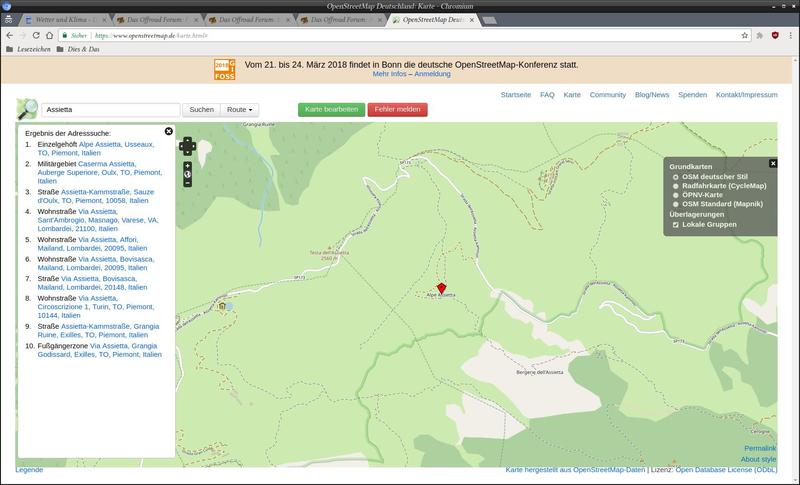Open the Open Database License (ODbL) link
Viewport: 800px width, 485px height.
[x=726, y=470]
